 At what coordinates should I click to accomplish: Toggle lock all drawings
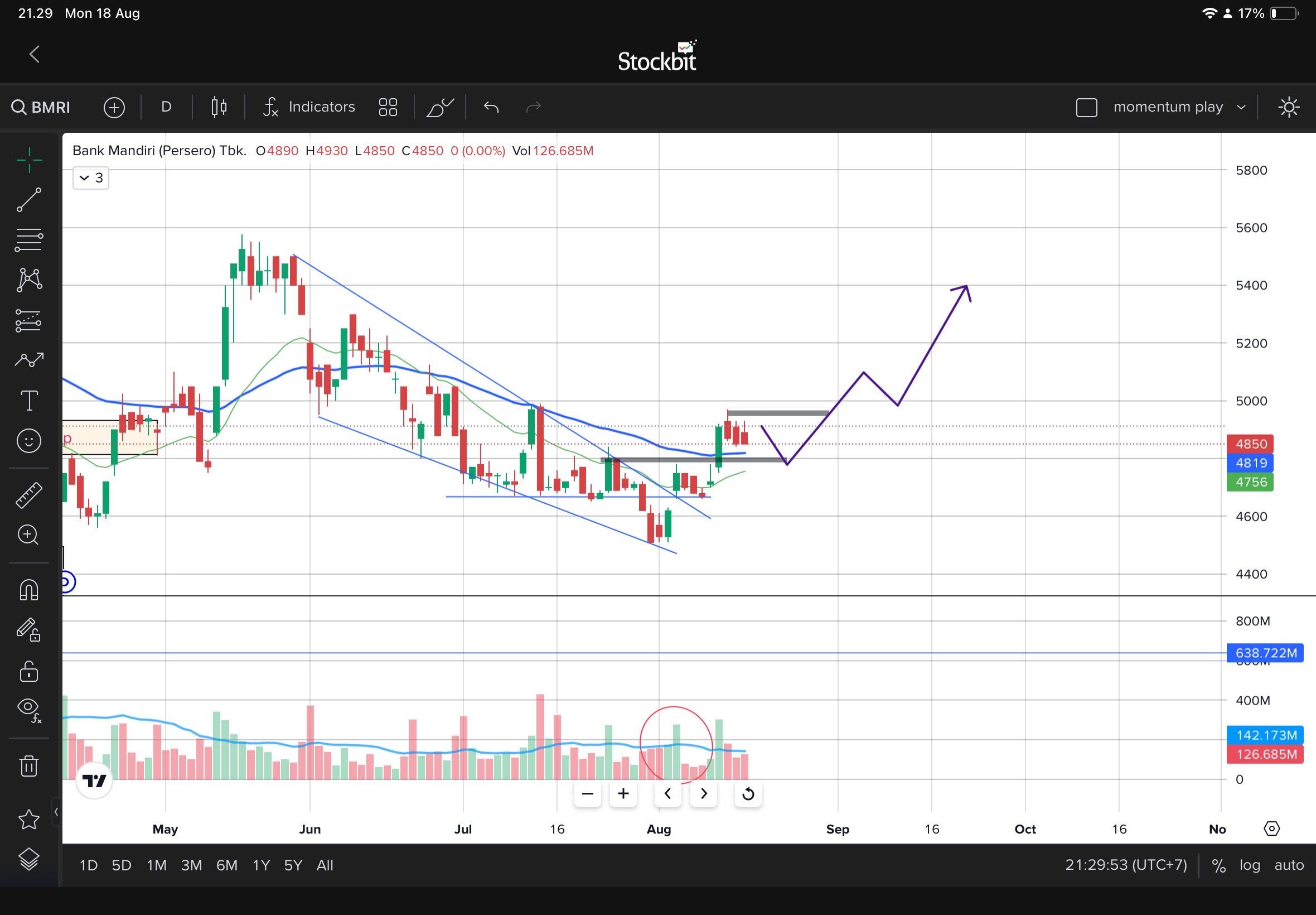(28, 670)
